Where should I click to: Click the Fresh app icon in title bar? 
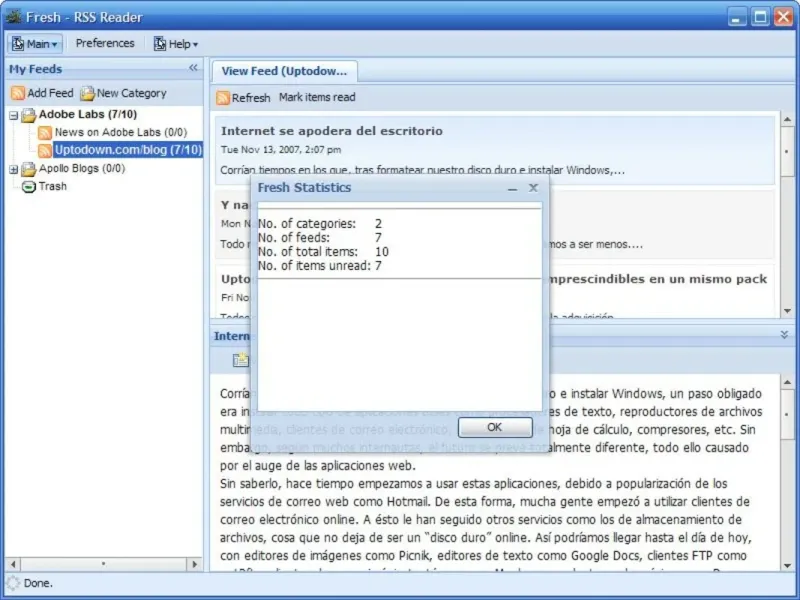[13, 16]
